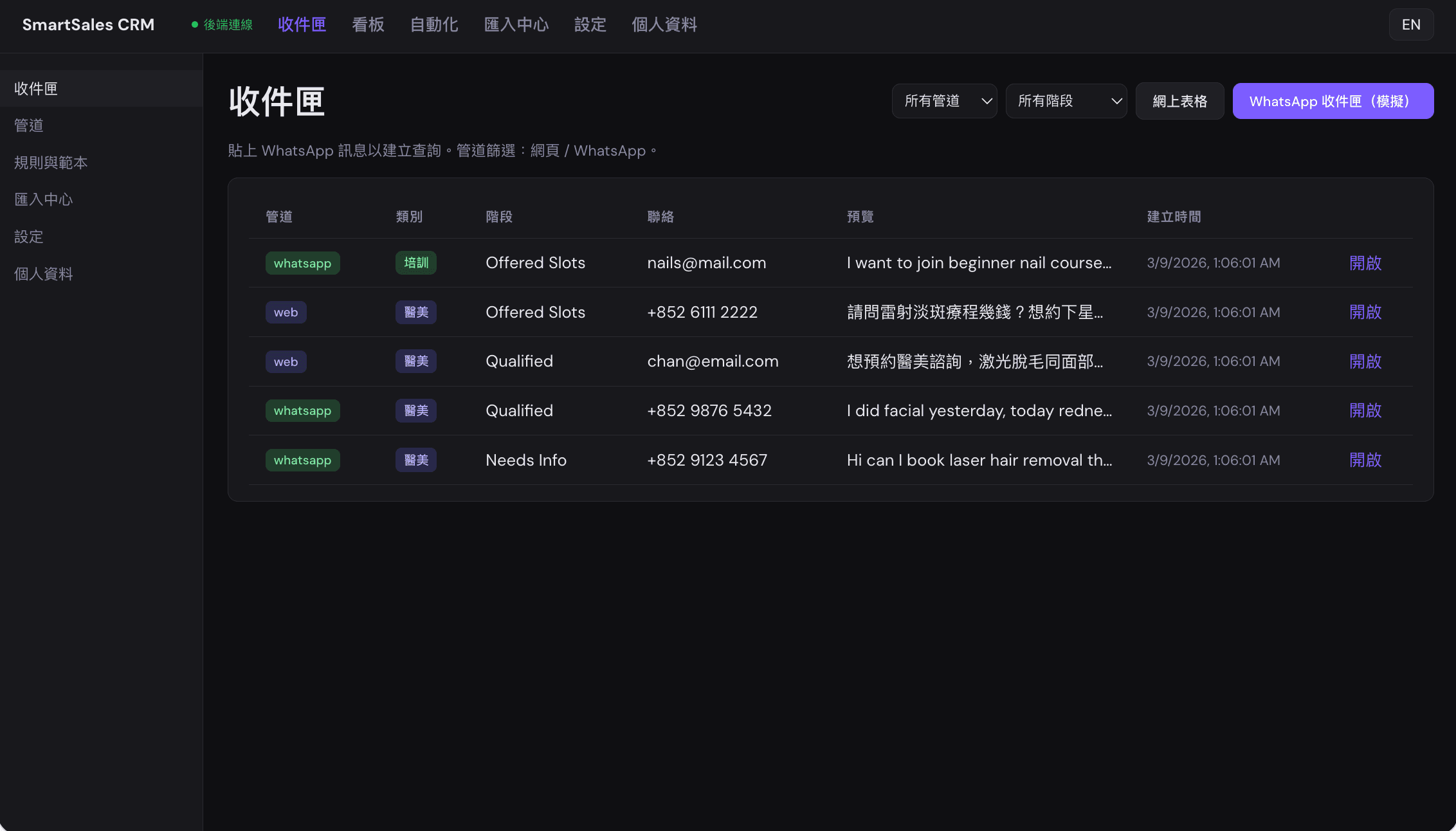Open WhatsApp 收件匣（模擬）button
The image size is (1456, 831).
pos(1333,101)
